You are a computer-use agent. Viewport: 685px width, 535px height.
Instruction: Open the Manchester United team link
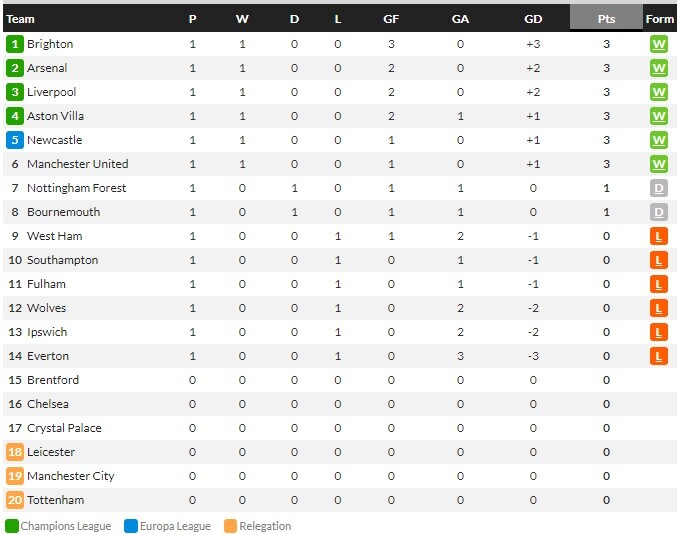(78, 164)
